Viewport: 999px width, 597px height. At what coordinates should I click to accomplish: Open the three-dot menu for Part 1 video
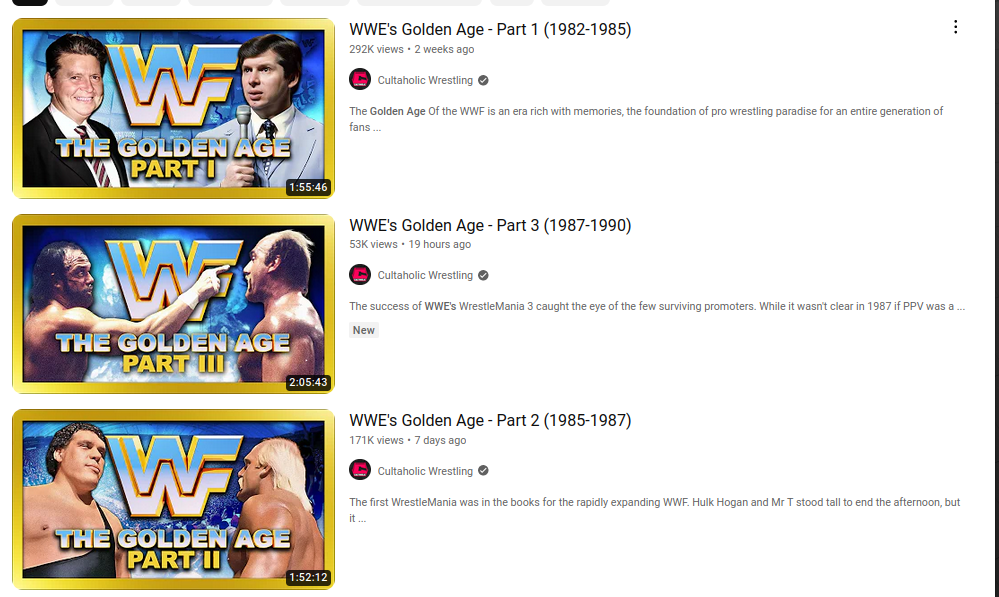pos(955,27)
